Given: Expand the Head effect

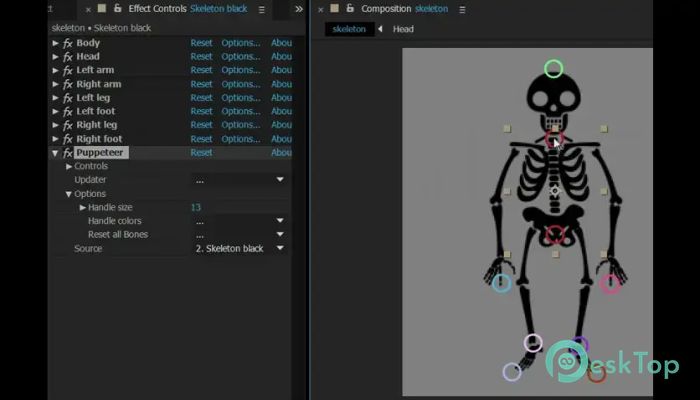Looking at the screenshot, I should click(x=55, y=57).
